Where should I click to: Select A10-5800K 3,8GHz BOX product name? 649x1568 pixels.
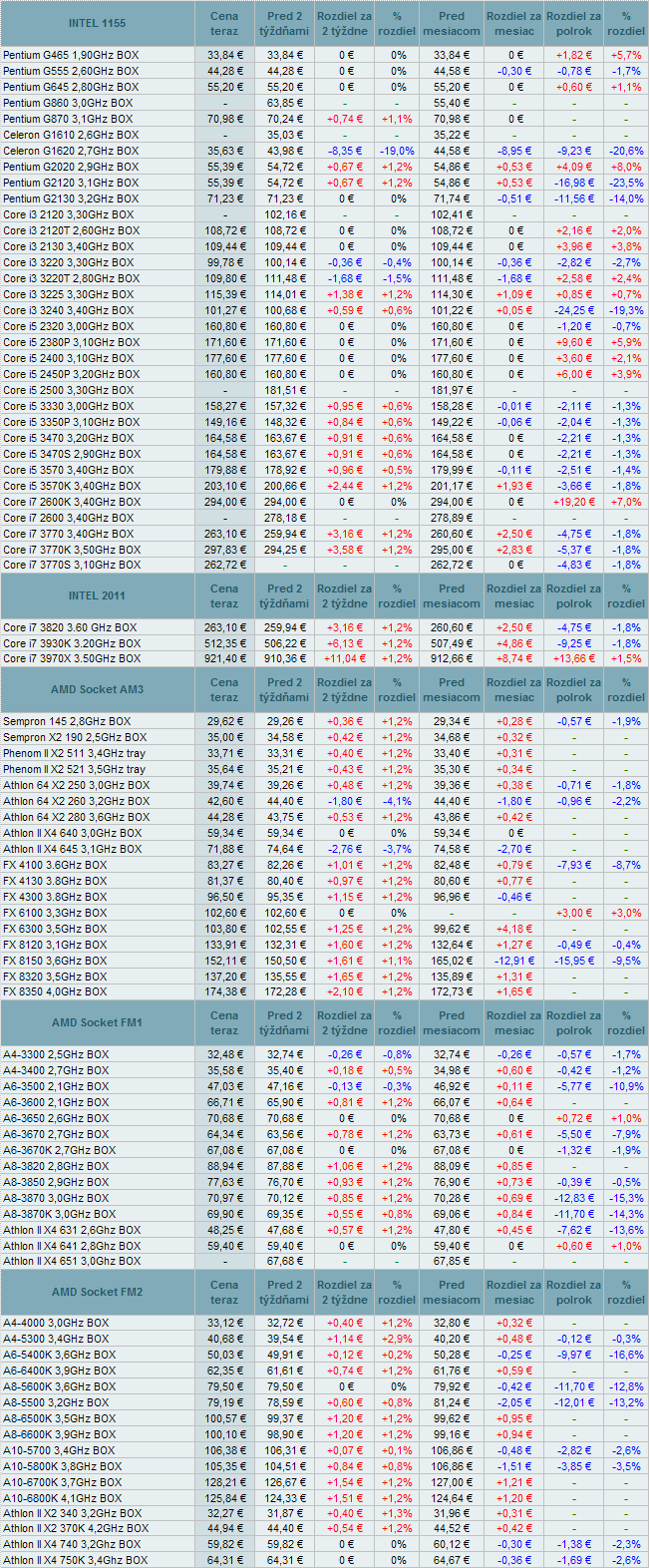(63, 1467)
